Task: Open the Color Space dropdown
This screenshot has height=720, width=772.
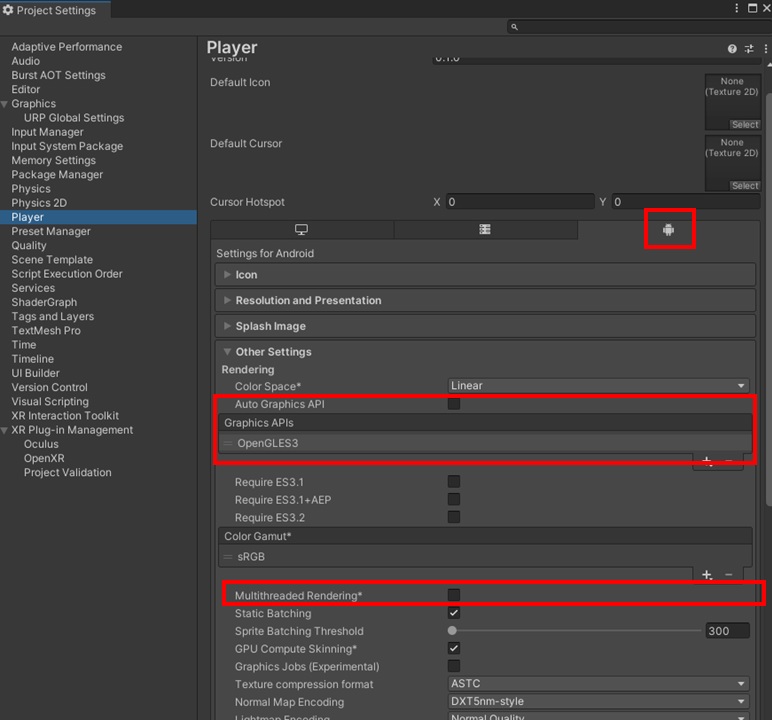Action: [598, 386]
